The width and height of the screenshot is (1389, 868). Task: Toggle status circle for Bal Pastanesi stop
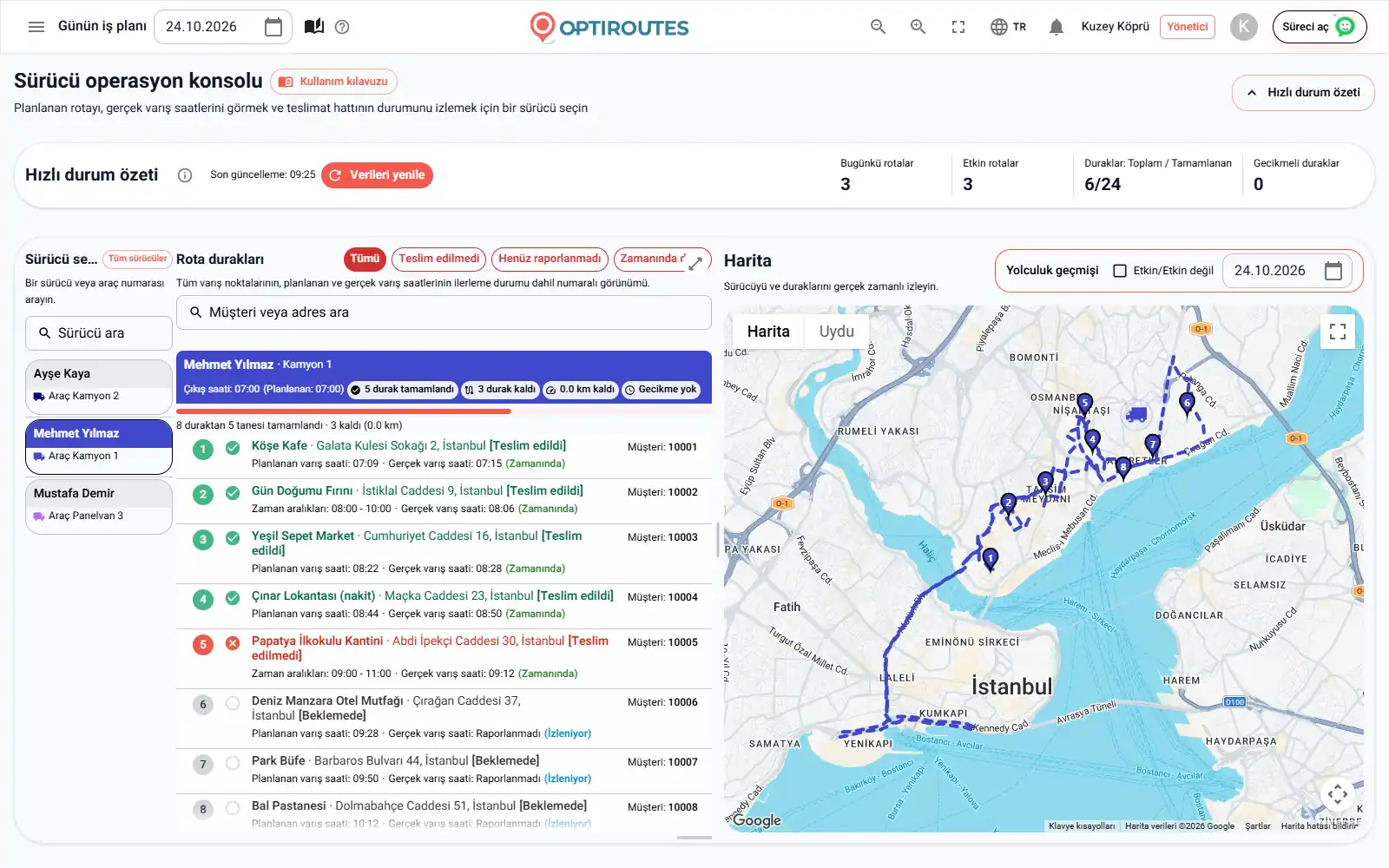(x=233, y=809)
